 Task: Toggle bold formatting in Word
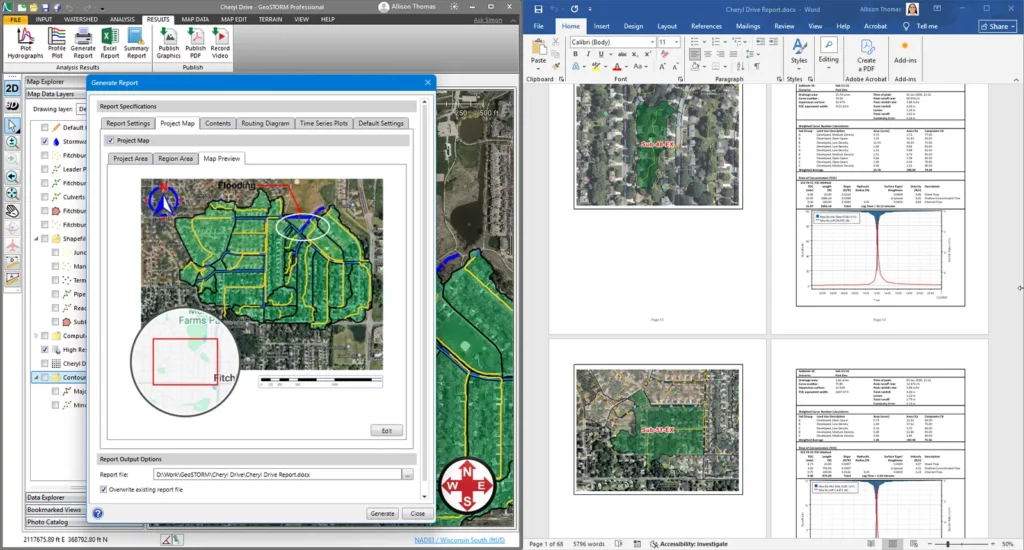pyautogui.click(x=575, y=54)
